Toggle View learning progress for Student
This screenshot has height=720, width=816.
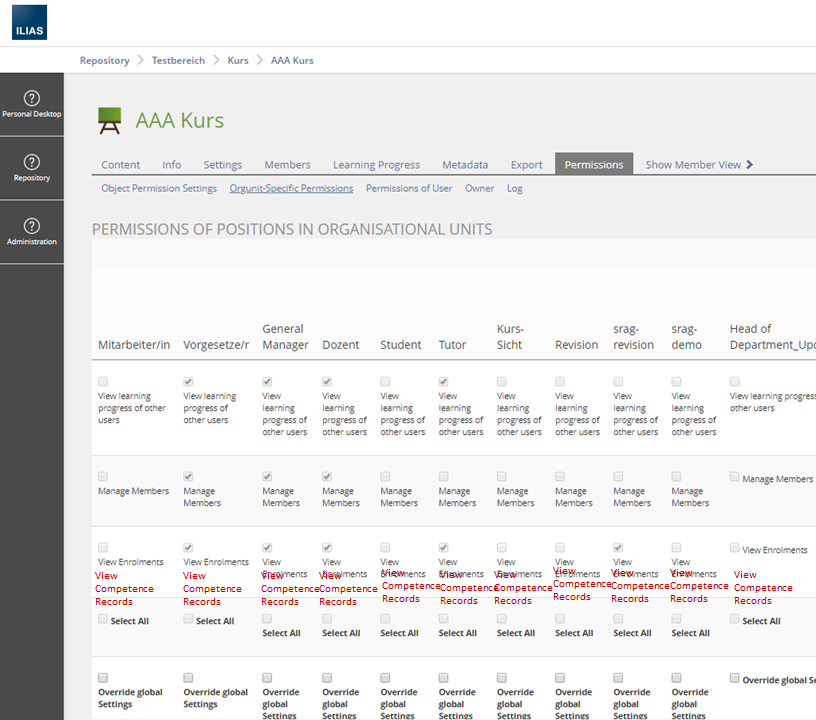click(385, 382)
